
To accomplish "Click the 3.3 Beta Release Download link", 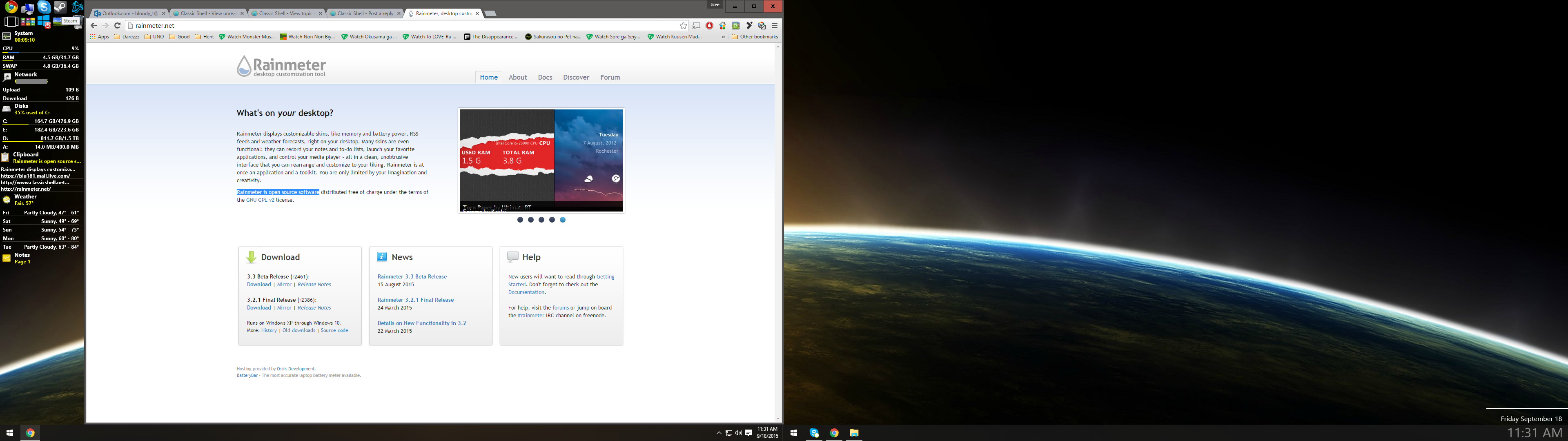I will (x=259, y=285).
